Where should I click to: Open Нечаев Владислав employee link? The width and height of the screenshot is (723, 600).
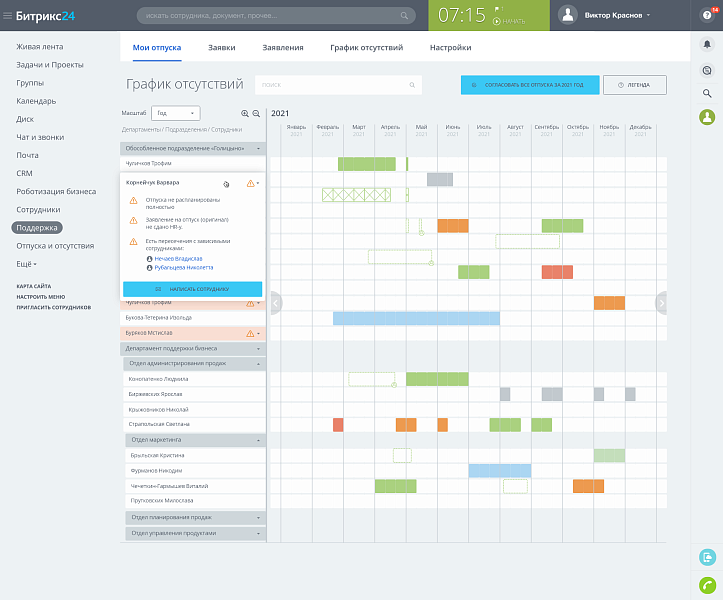point(178,258)
